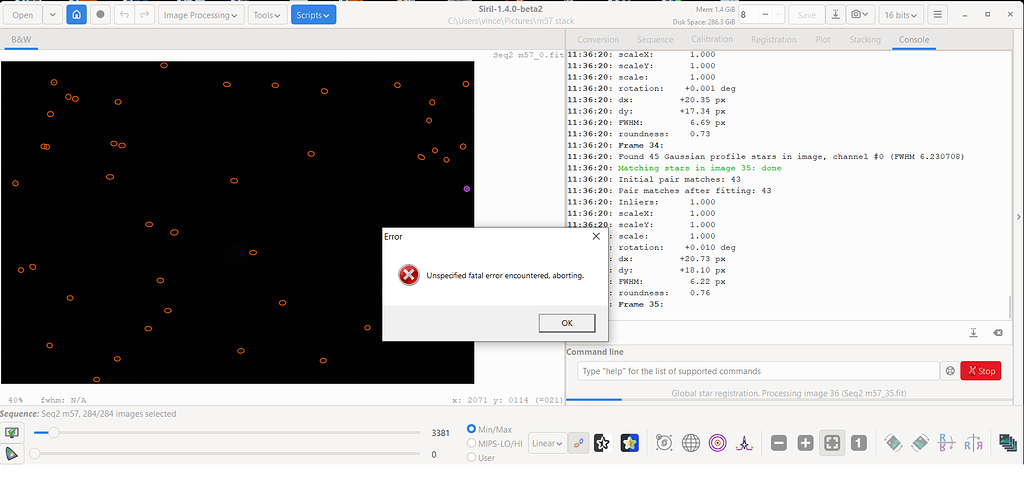Click the crosshair icon beside command line
The image size is (1024, 485).
pyautogui.click(x=950, y=371)
